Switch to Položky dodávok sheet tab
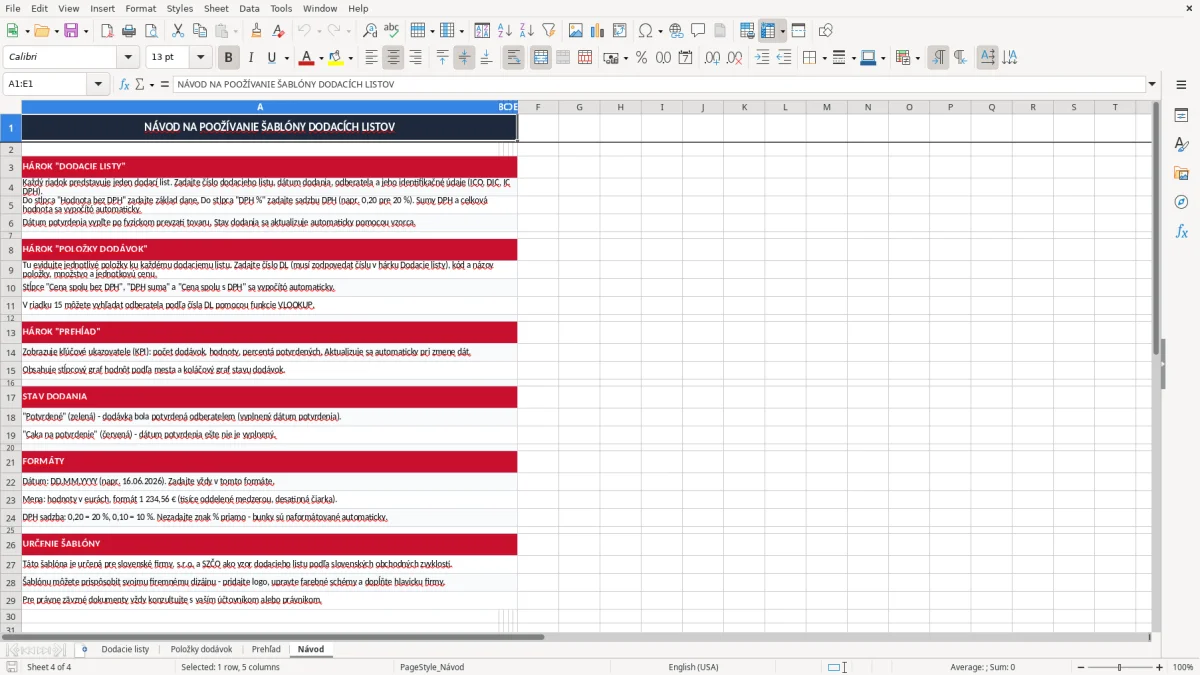 (201, 649)
